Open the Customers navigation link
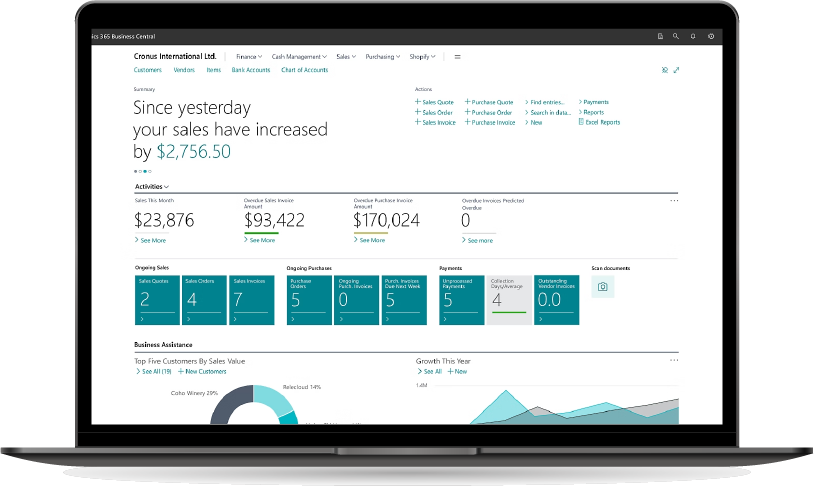This screenshot has width=814, height=486. click(x=147, y=70)
